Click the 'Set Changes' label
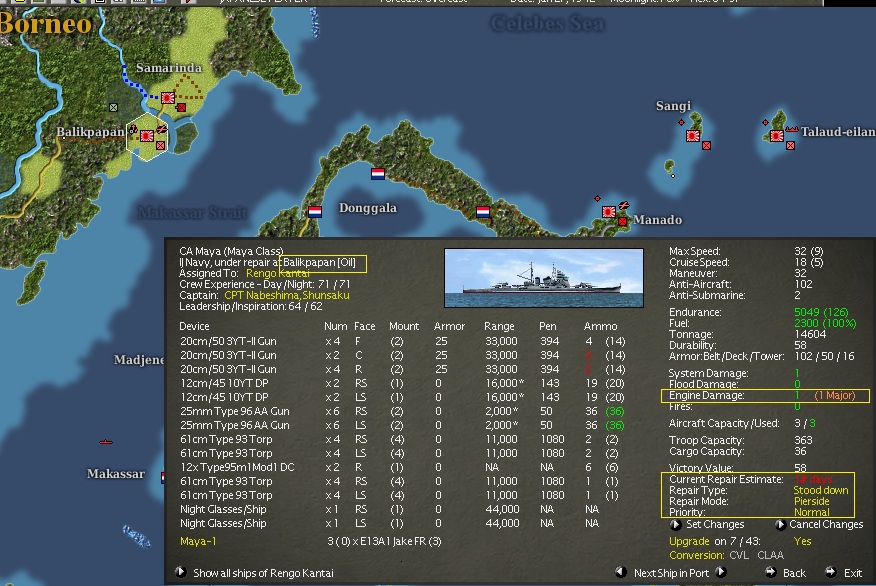Viewport: 876px width, 586px height. pyautogui.click(x=715, y=525)
